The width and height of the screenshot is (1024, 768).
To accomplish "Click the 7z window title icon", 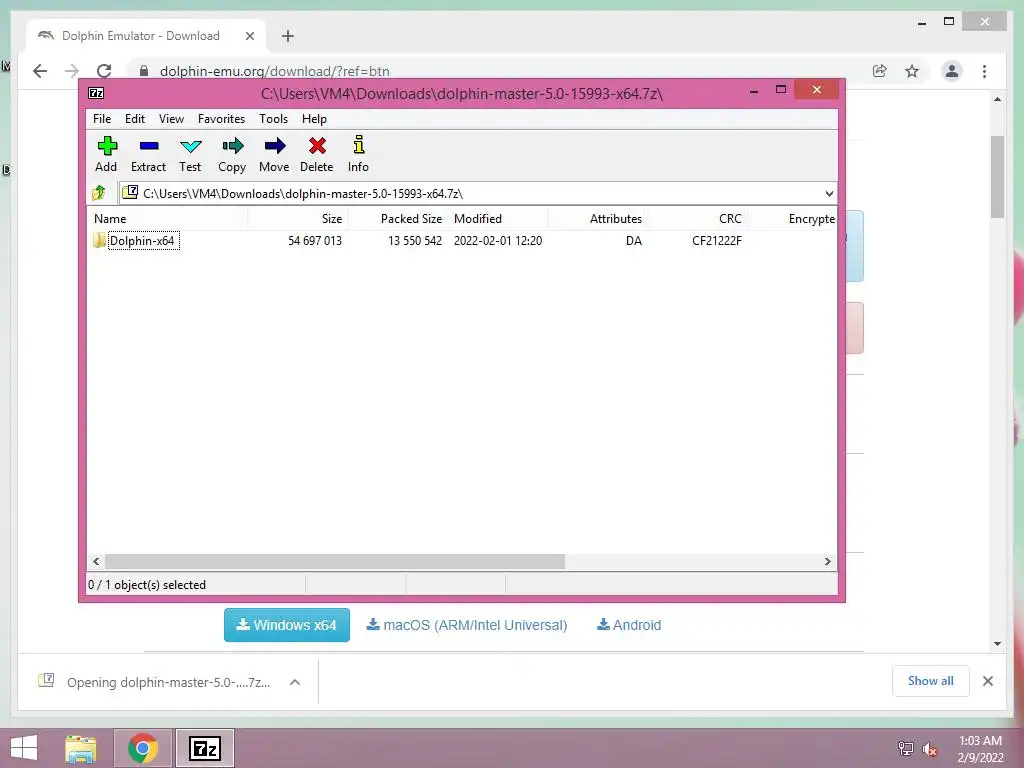I will tap(96, 93).
